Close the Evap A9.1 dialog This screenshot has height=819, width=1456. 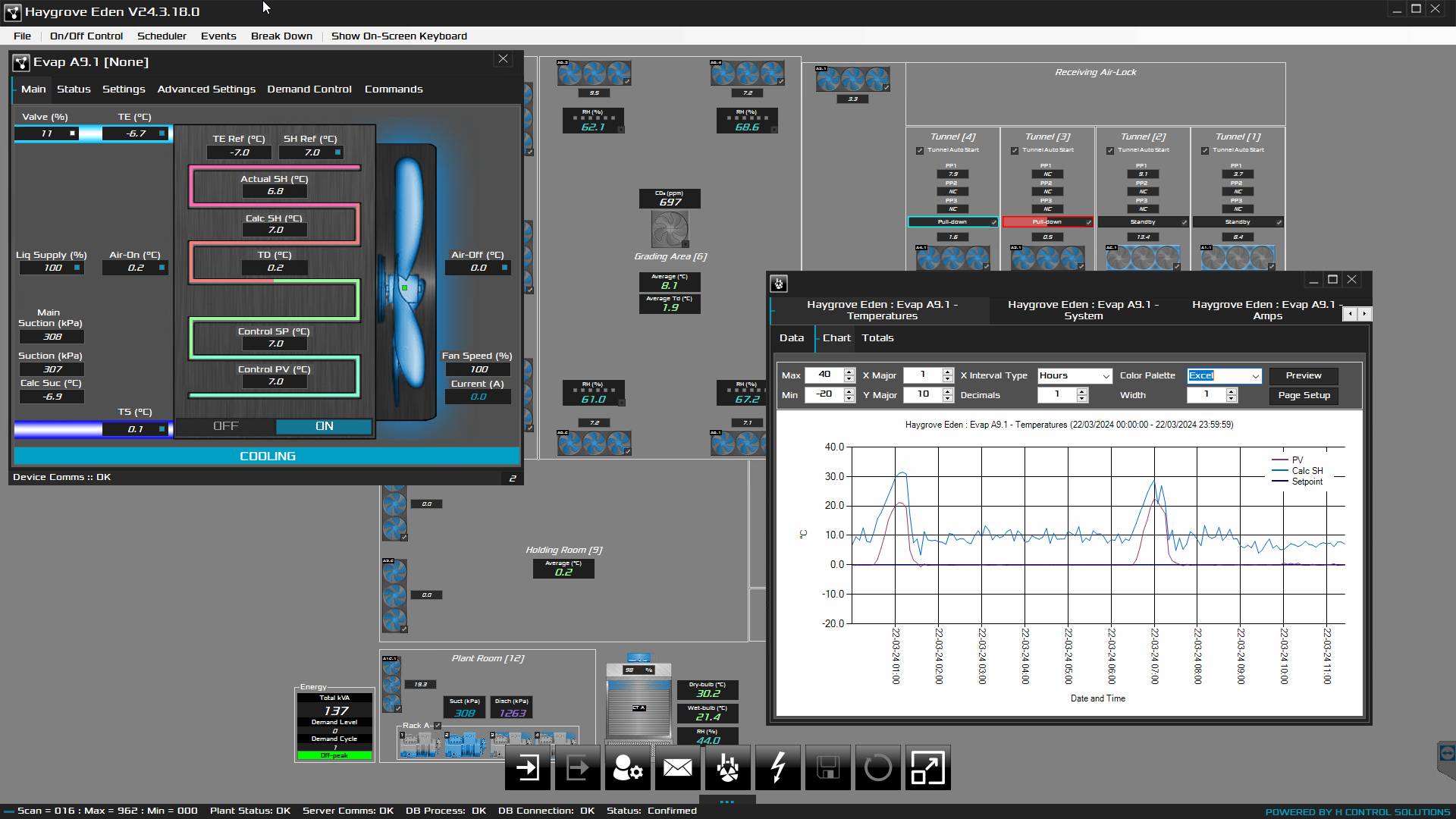pyautogui.click(x=503, y=59)
